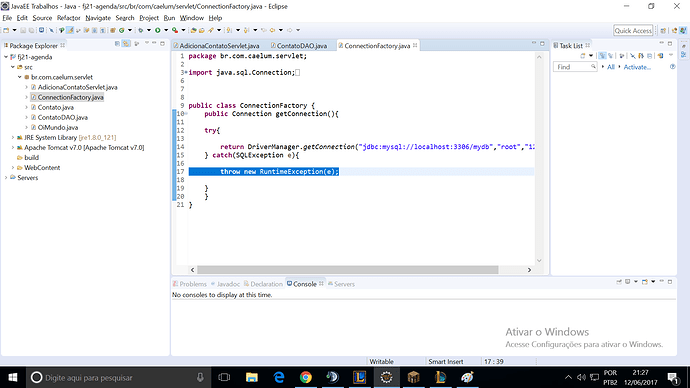Select ContatoDAO.java in Package Explorer
The height and width of the screenshot is (388, 690).
tap(62, 117)
